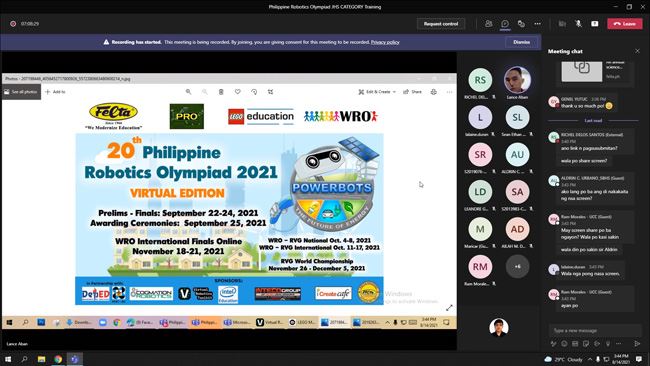Open the sticker picker in chat compose
This screenshot has width=650, height=366.
(586, 343)
